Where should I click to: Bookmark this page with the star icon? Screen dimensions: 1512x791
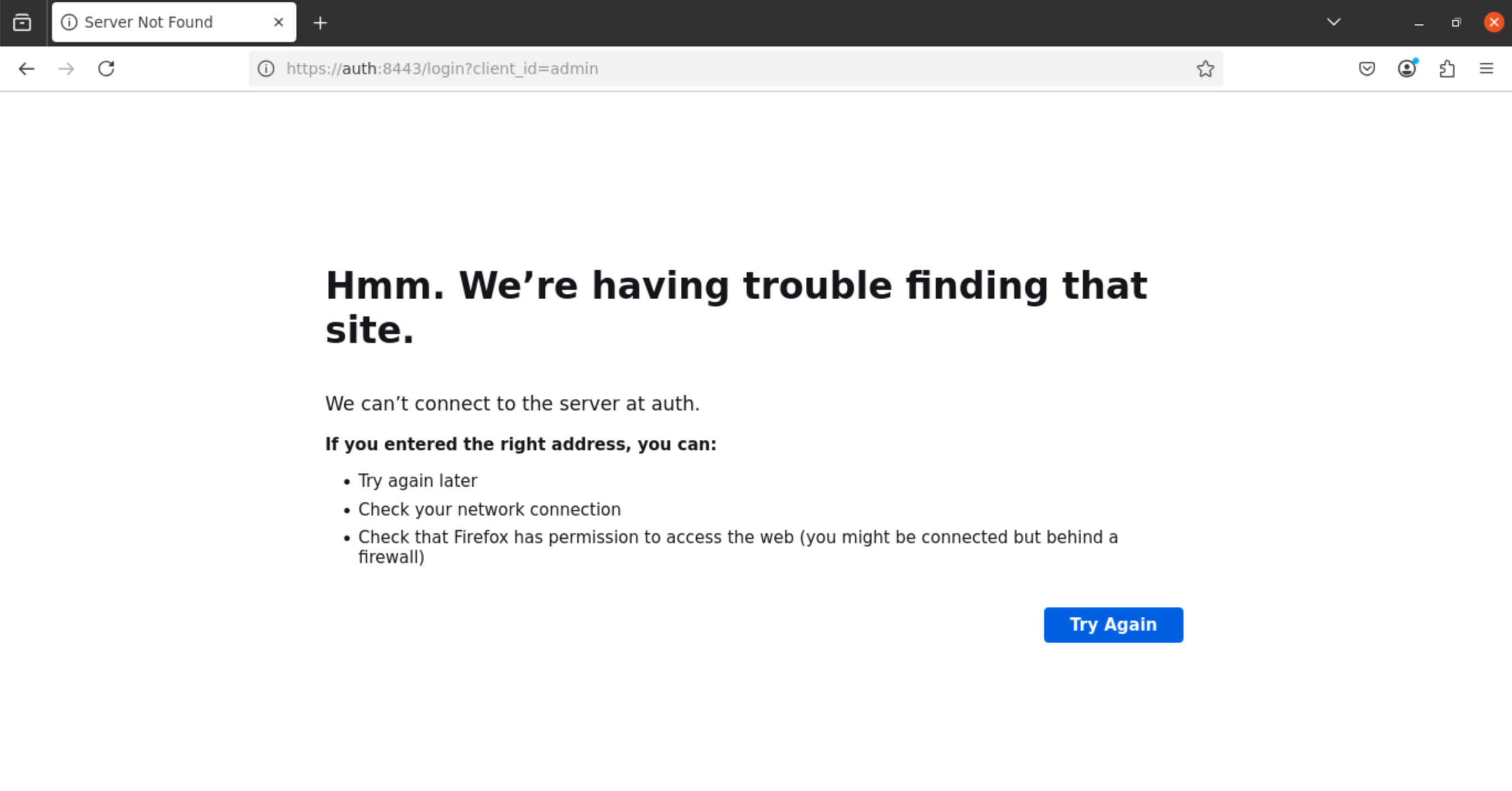(1205, 69)
